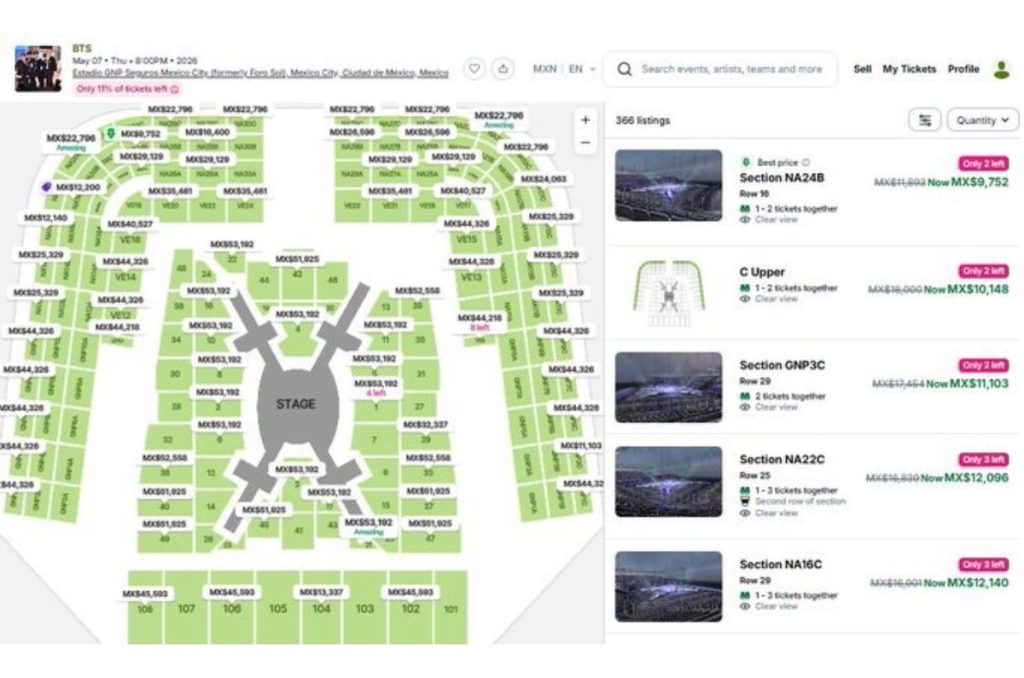This screenshot has width=1024, height=678.
Task: Expand the MXN EN currency language selector
Action: [564, 69]
